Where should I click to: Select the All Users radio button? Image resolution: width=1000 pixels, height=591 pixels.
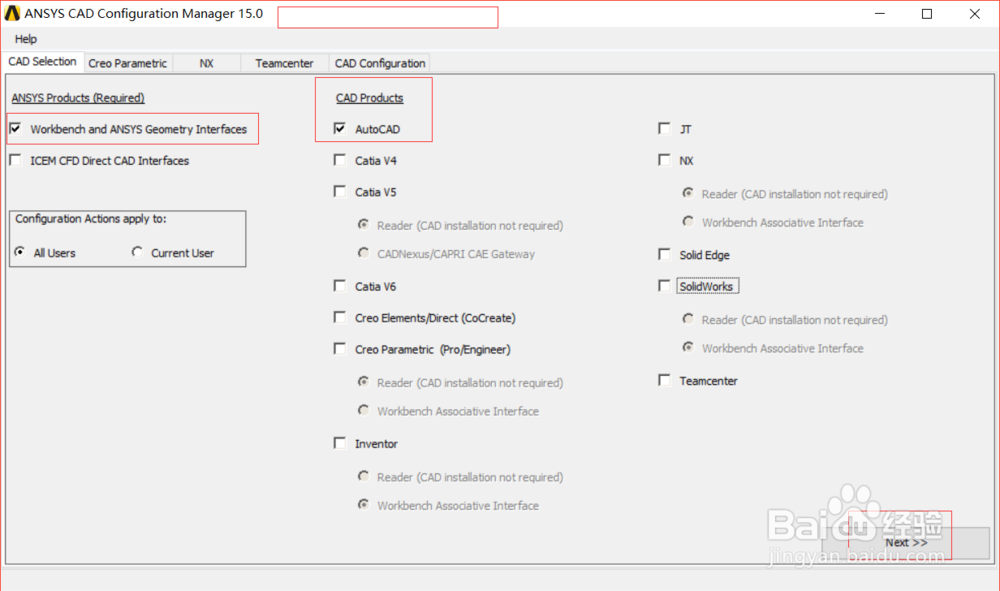[20, 252]
